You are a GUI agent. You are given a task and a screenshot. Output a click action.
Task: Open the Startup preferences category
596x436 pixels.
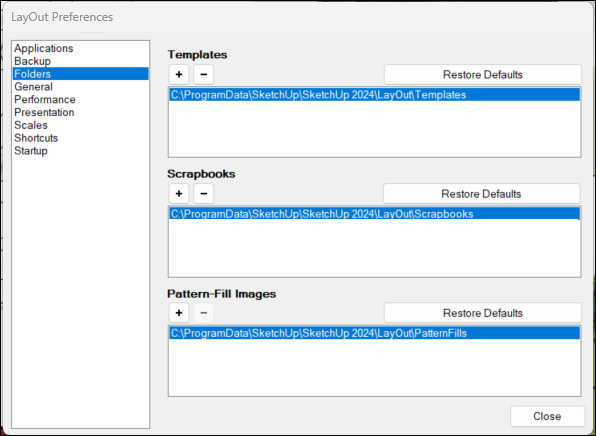click(x=80, y=151)
